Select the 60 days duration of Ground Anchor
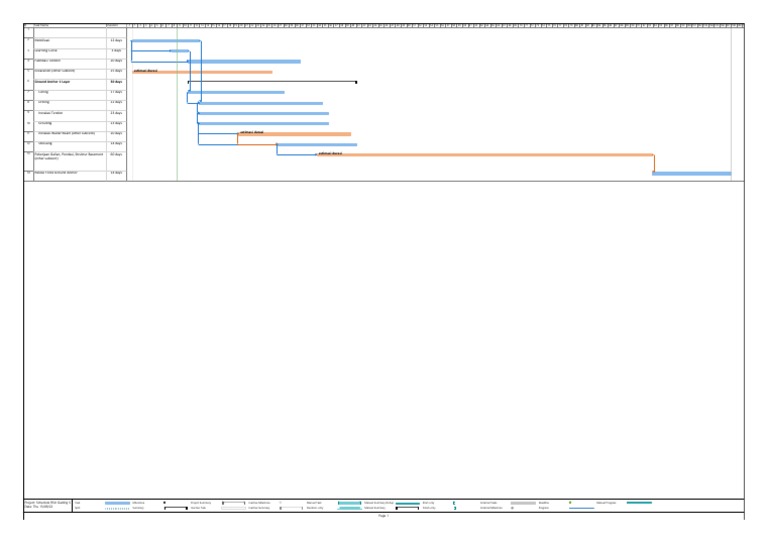The image size is (768, 543). point(116,82)
